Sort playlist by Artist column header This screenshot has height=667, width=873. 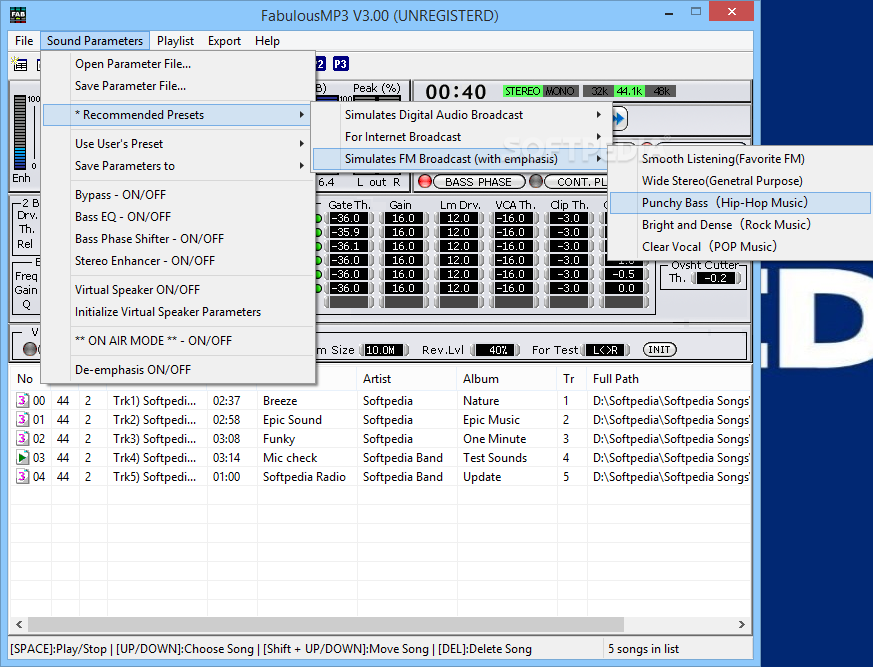pos(407,379)
